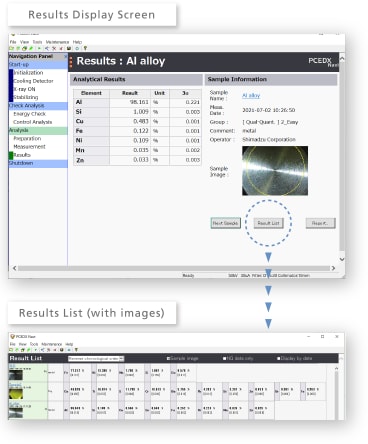Click the Cu element row label
The height and width of the screenshot is (444, 368).
click(80, 121)
